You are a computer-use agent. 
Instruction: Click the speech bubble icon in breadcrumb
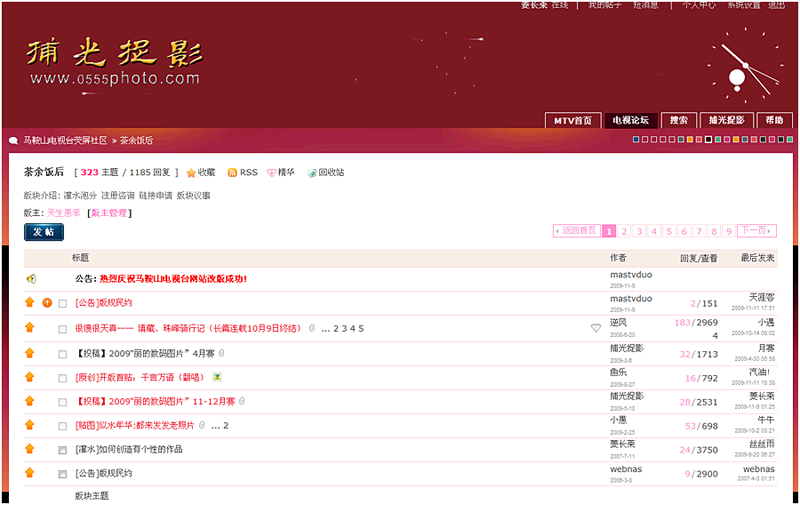point(14,141)
